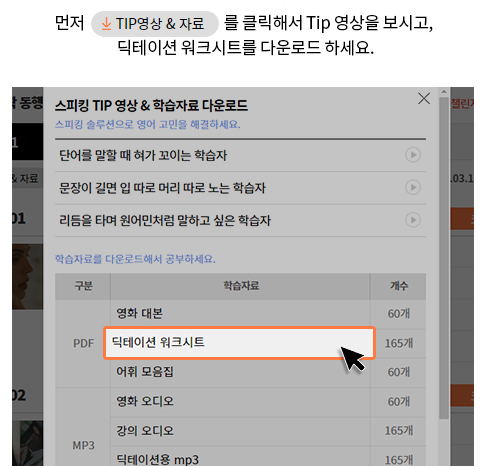Viewport: 487px width, 467px height.
Task: Close the 스피킹 TIP 영상 popup
Action: point(424,99)
